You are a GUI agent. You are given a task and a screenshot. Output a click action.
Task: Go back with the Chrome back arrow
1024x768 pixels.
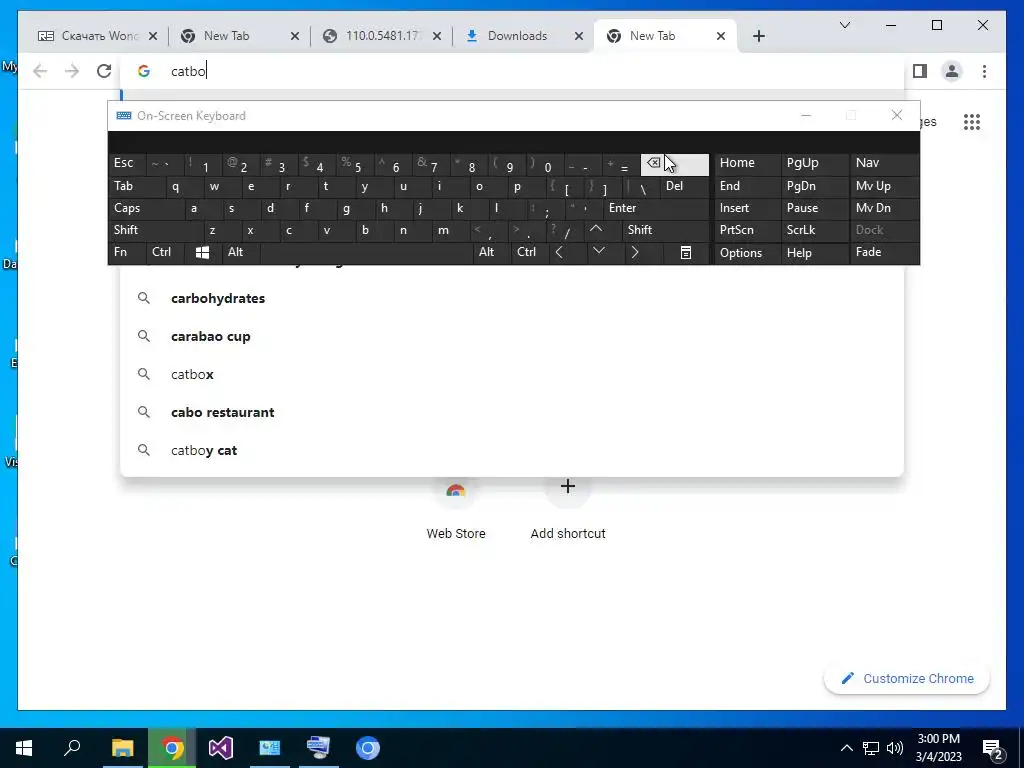click(x=40, y=71)
